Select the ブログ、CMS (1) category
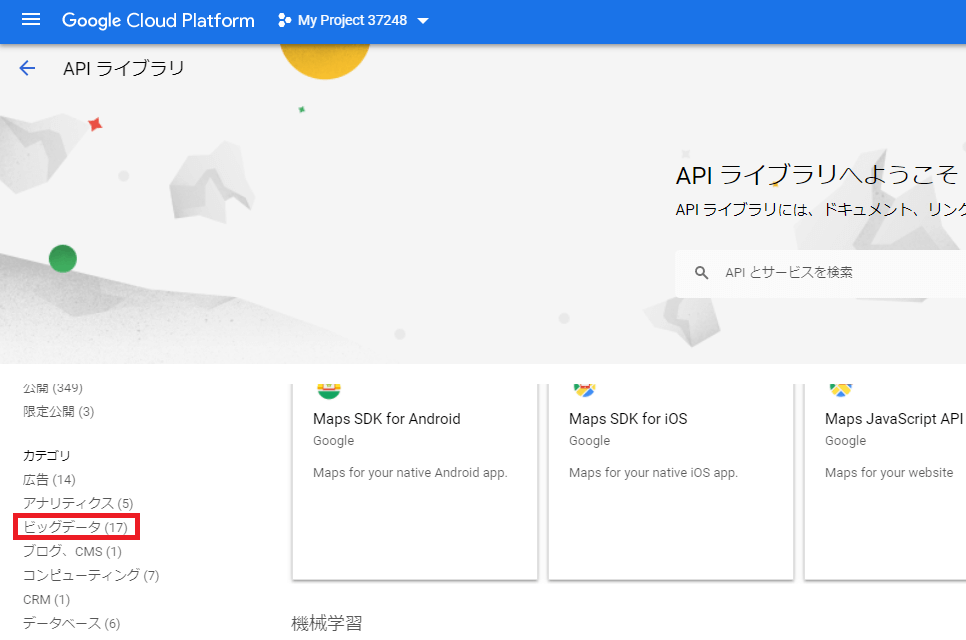The height and width of the screenshot is (640, 966). (73, 551)
